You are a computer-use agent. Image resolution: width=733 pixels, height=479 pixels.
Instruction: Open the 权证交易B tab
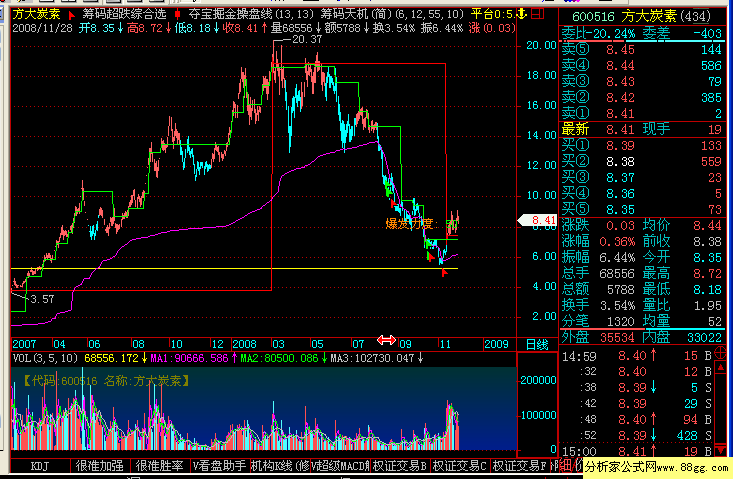coord(400,466)
